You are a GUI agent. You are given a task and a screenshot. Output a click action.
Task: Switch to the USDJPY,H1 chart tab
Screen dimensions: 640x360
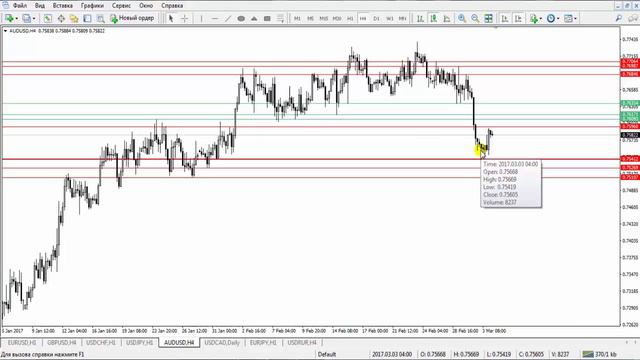[x=140, y=342]
